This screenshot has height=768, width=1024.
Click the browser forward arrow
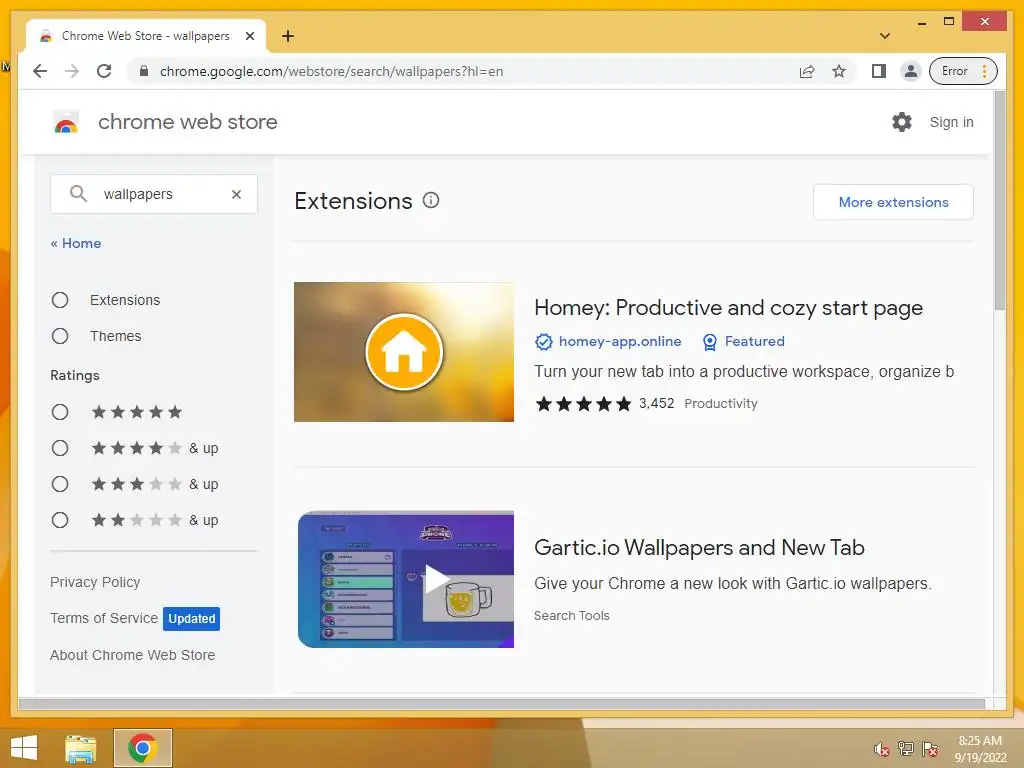click(x=72, y=71)
